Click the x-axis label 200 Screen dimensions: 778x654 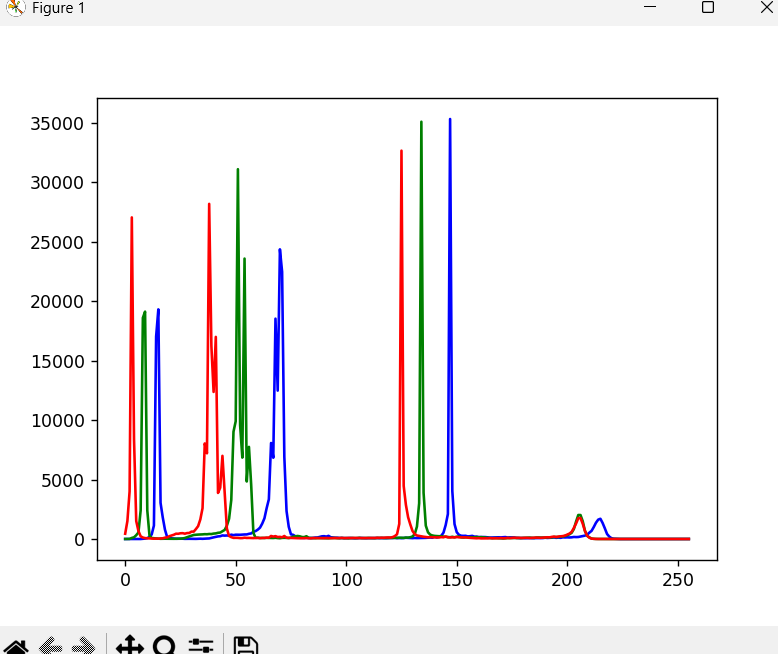click(x=567, y=580)
